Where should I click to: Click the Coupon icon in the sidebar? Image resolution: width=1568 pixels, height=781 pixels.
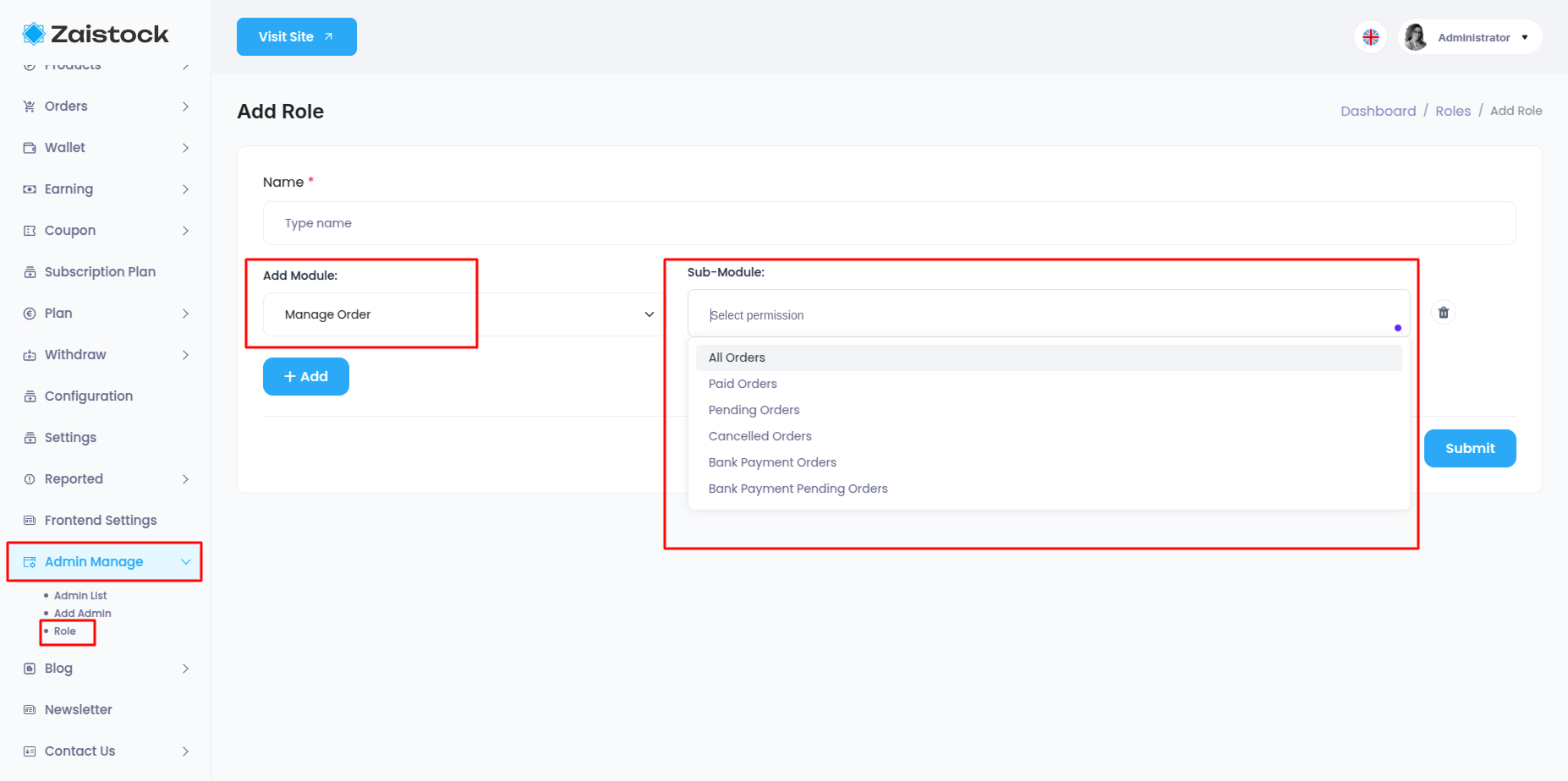pyautogui.click(x=30, y=231)
